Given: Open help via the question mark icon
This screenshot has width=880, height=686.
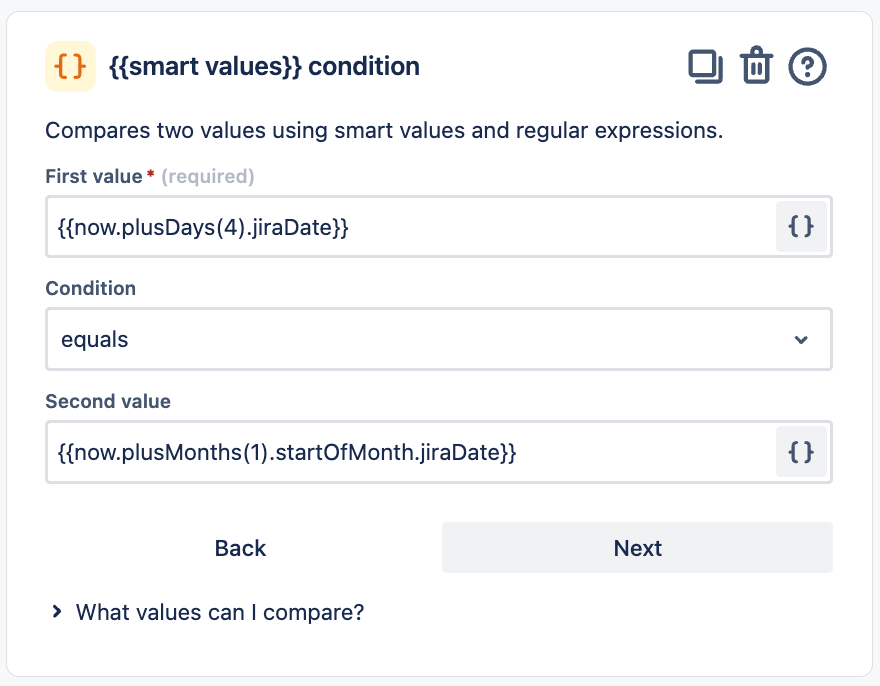Looking at the screenshot, I should pos(807,67).
